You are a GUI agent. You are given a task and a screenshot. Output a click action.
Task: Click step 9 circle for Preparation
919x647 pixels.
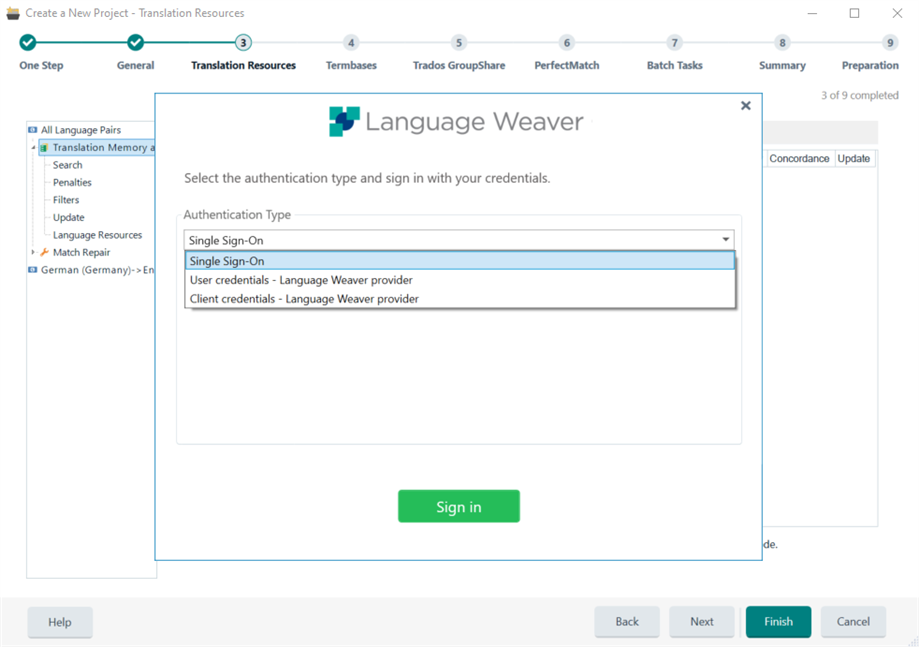pyautogui.click(x=890, y=42)
